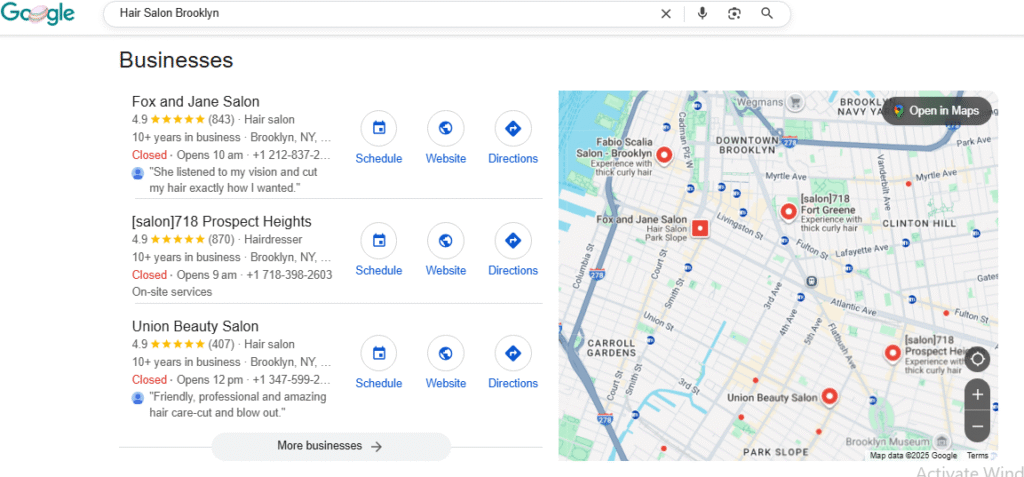This screenshot has height=477, width=1024.
Task: Click Schedule icon for Fox and Jane Salon
Action: point(379,128)
